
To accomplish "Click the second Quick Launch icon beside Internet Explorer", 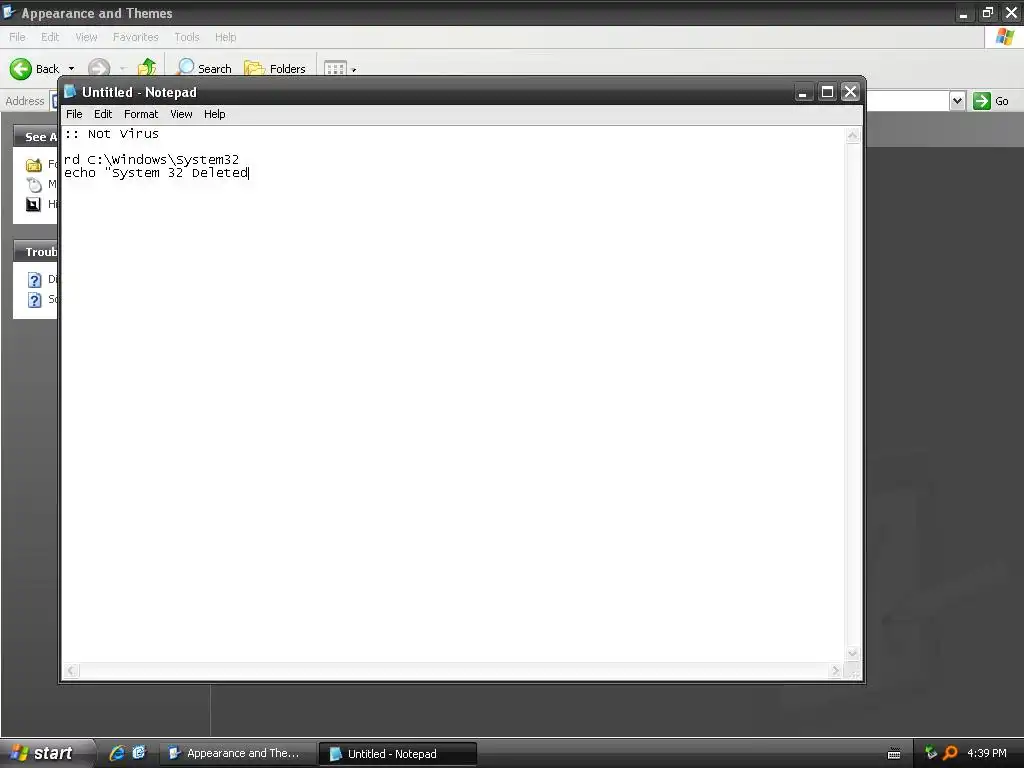I will 139,753.
